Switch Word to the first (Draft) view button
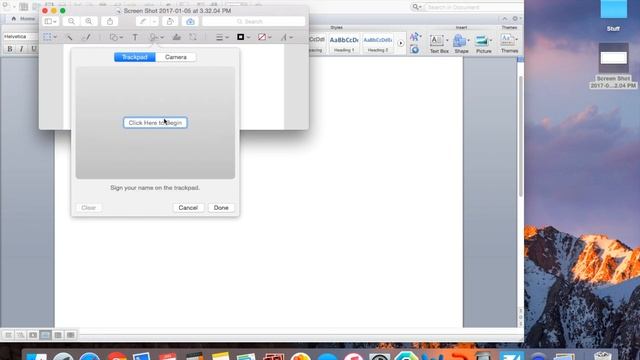This screenshot has height=360, width=640. click(9, 335)
